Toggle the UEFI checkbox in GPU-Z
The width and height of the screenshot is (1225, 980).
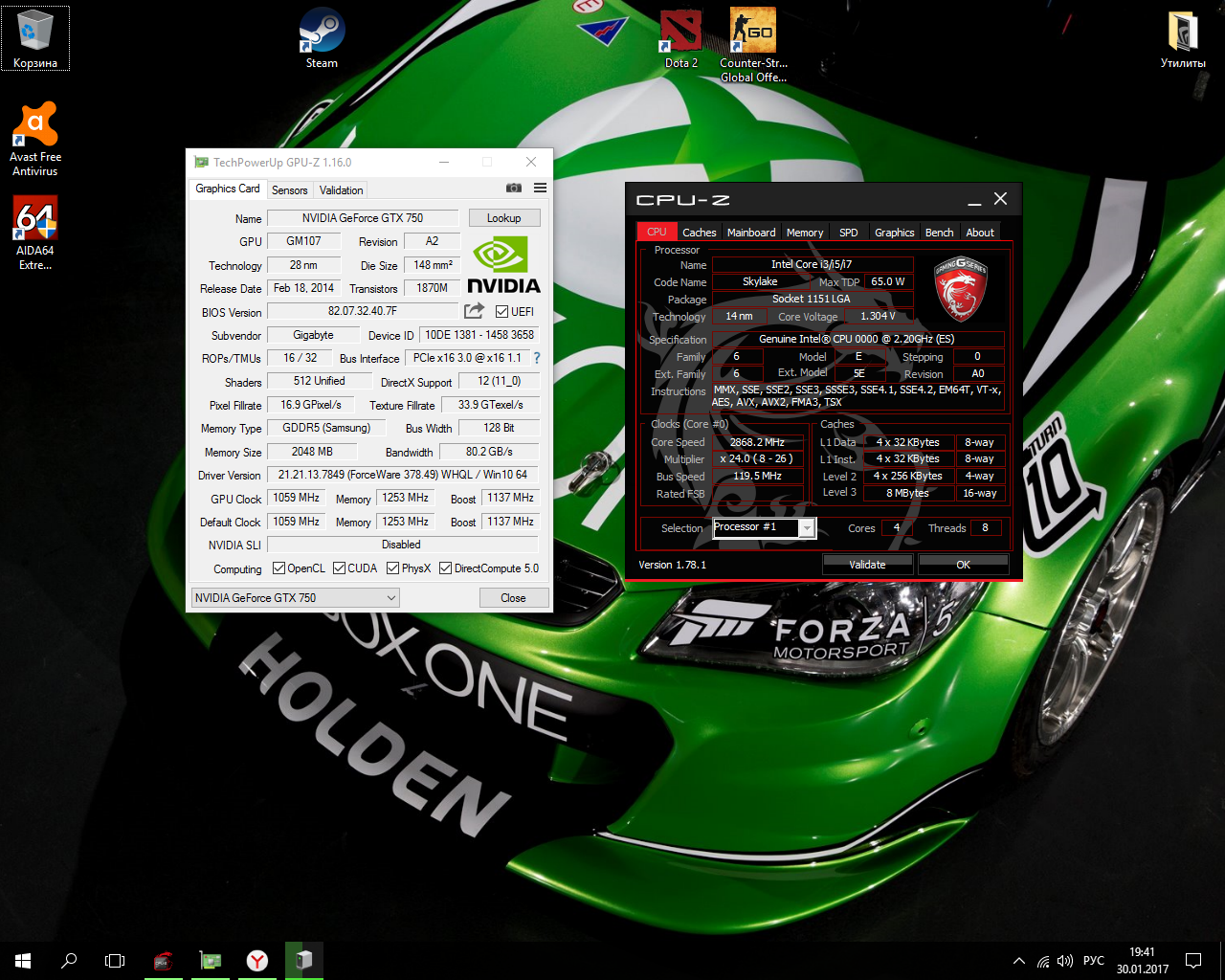tap(502, 311)
